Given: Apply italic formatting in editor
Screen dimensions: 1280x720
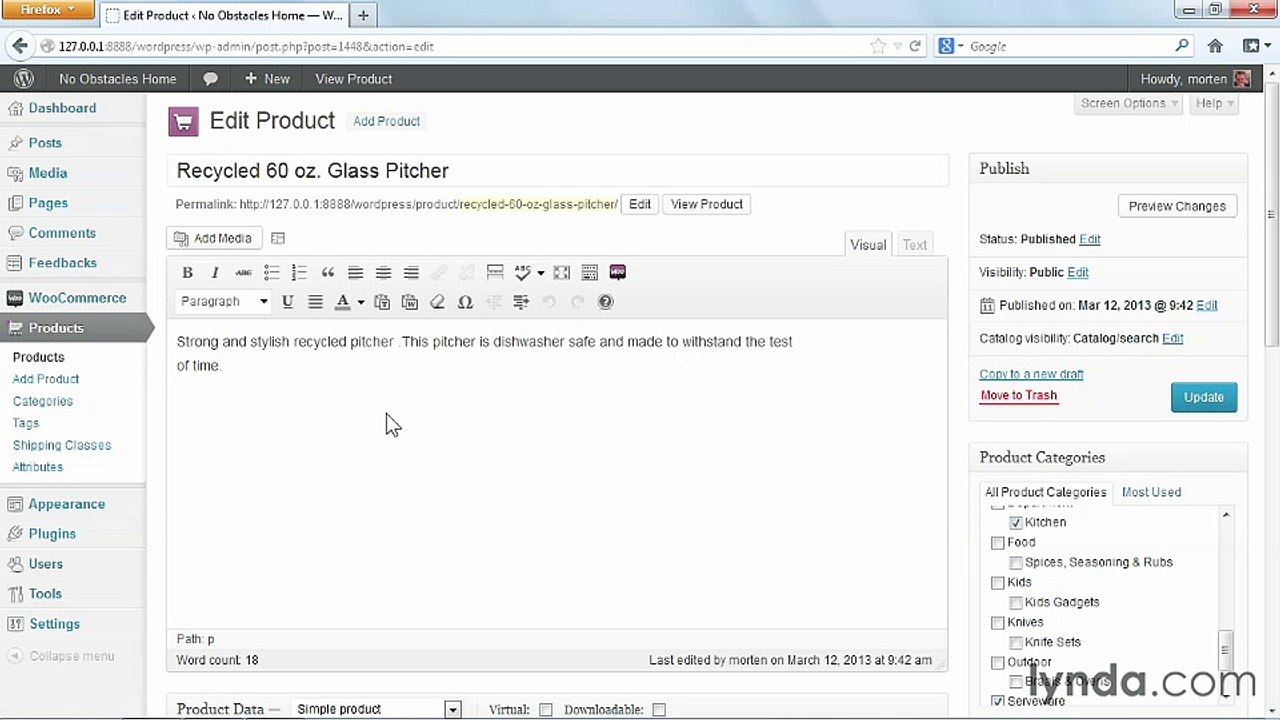Looking at the screenshot, I should coord(215,272).
